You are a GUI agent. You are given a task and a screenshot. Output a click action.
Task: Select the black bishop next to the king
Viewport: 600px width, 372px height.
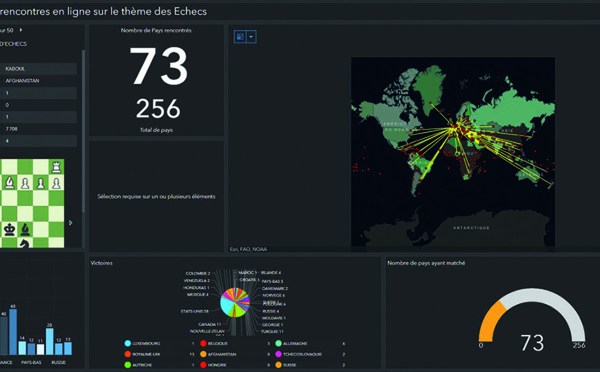[x=25, y=229]
